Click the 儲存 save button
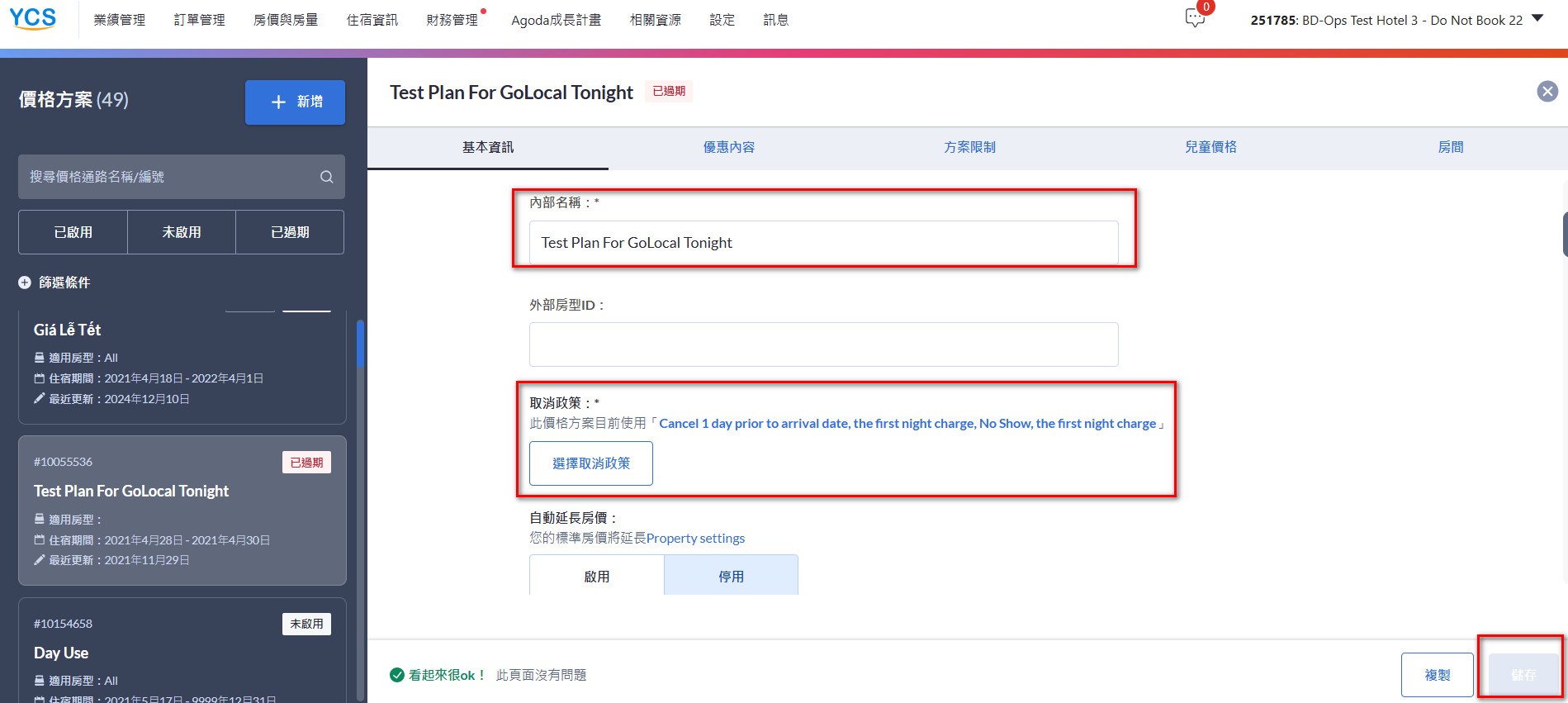Viewport: 1568px width, 703px height. [x=1524, y=675]
